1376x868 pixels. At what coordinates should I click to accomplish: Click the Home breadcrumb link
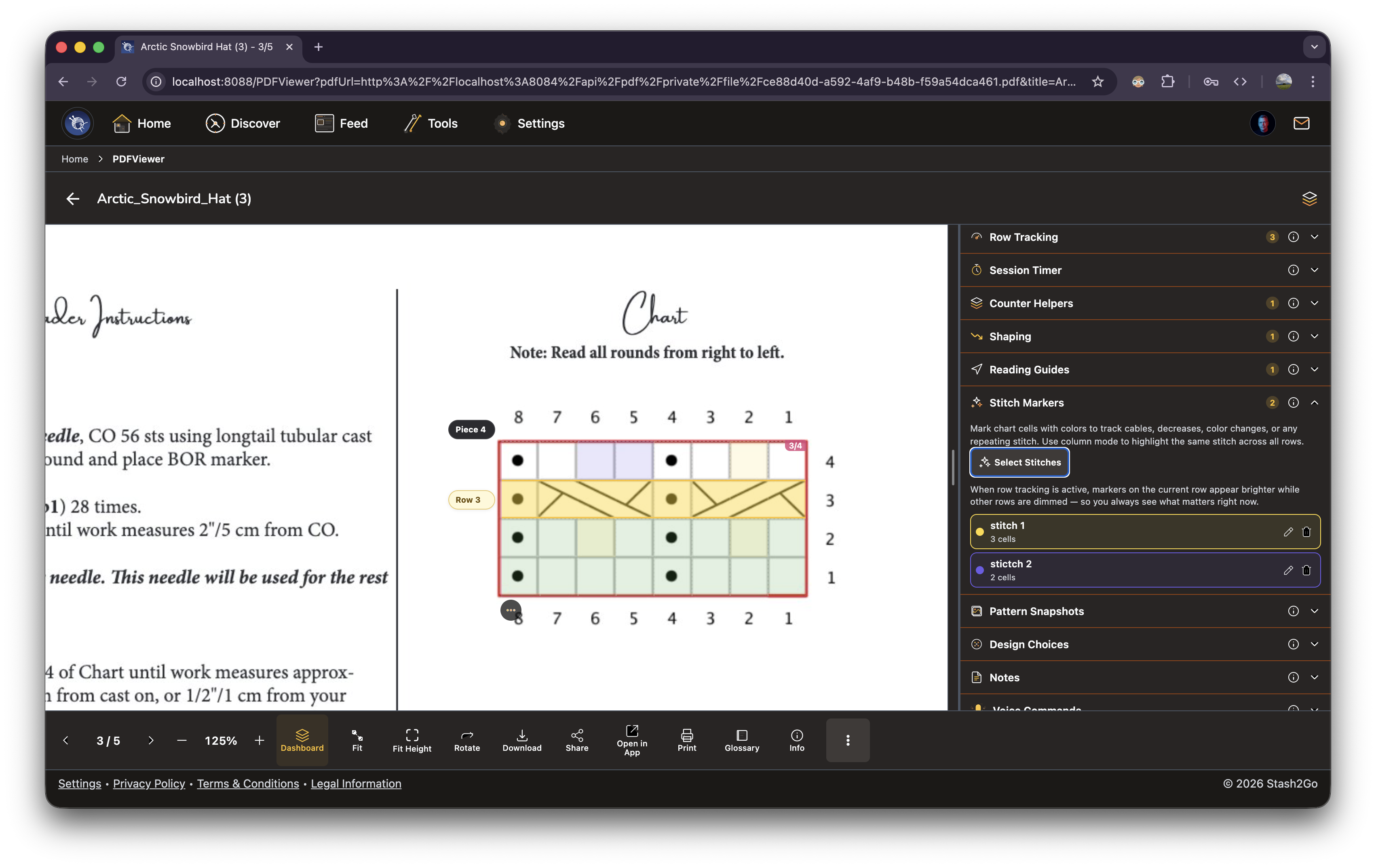(75, 159)
